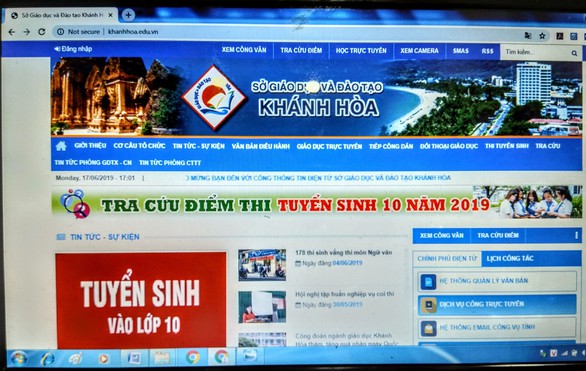The image size is (586, 371).
Task: Select the Đăng nhập login link
Action: 73,49
